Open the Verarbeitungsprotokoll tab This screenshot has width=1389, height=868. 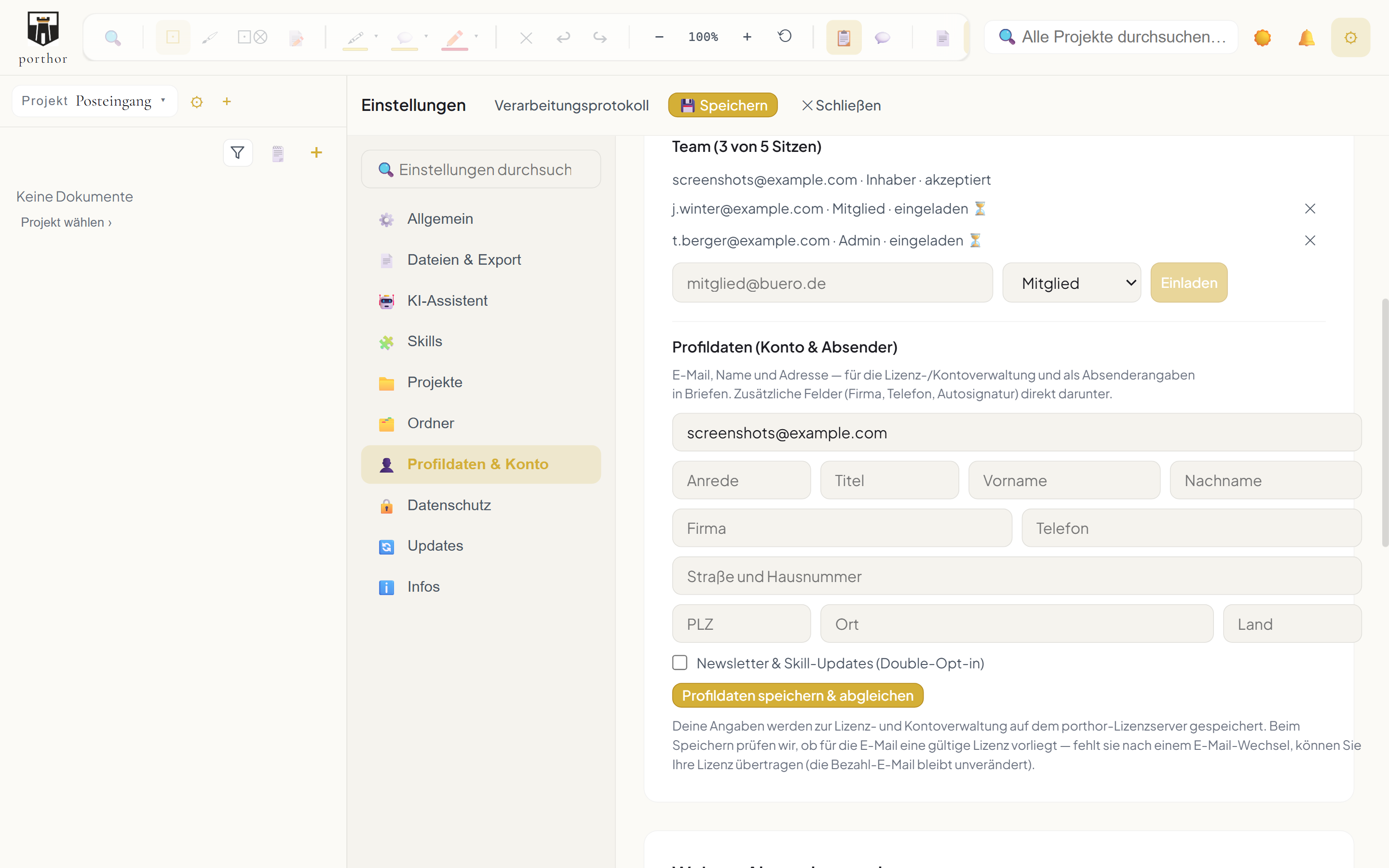click(571, 106)
